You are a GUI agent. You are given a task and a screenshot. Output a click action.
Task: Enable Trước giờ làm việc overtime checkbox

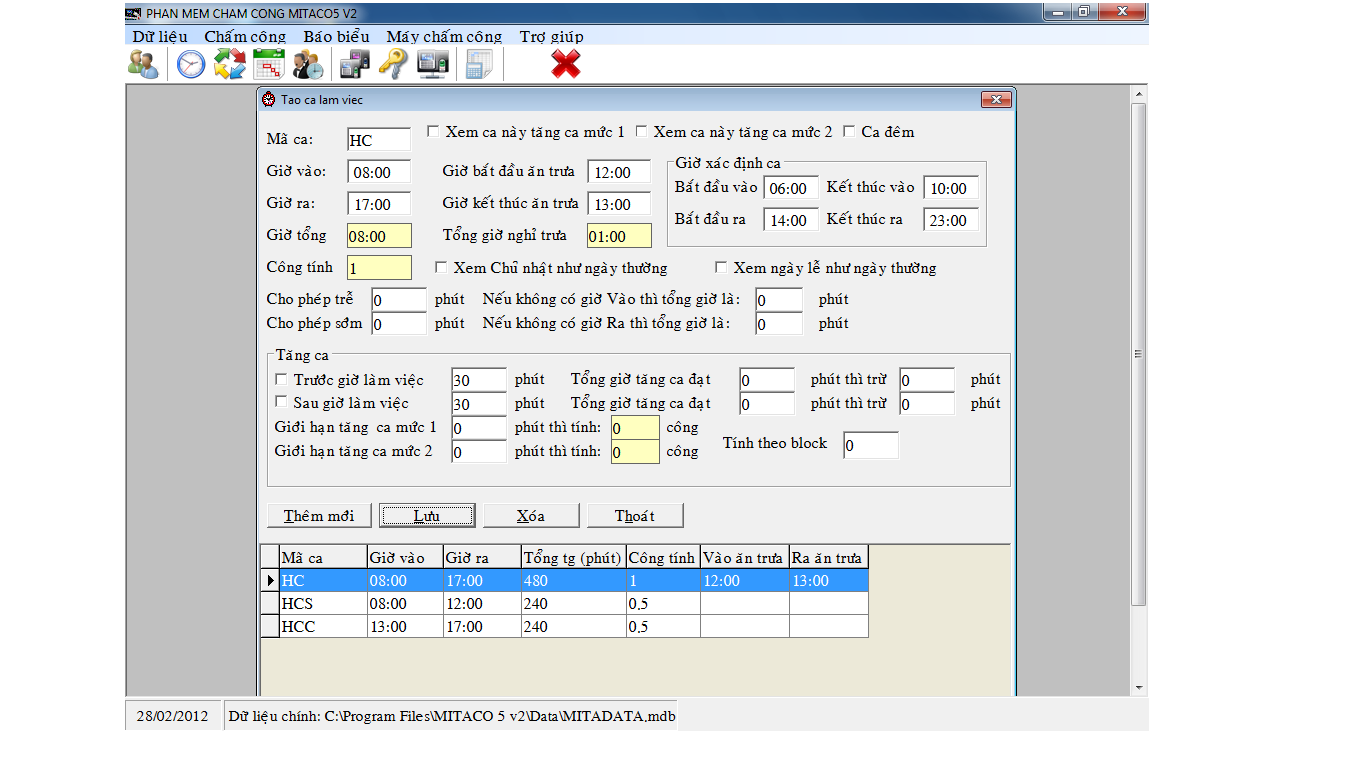281,379
